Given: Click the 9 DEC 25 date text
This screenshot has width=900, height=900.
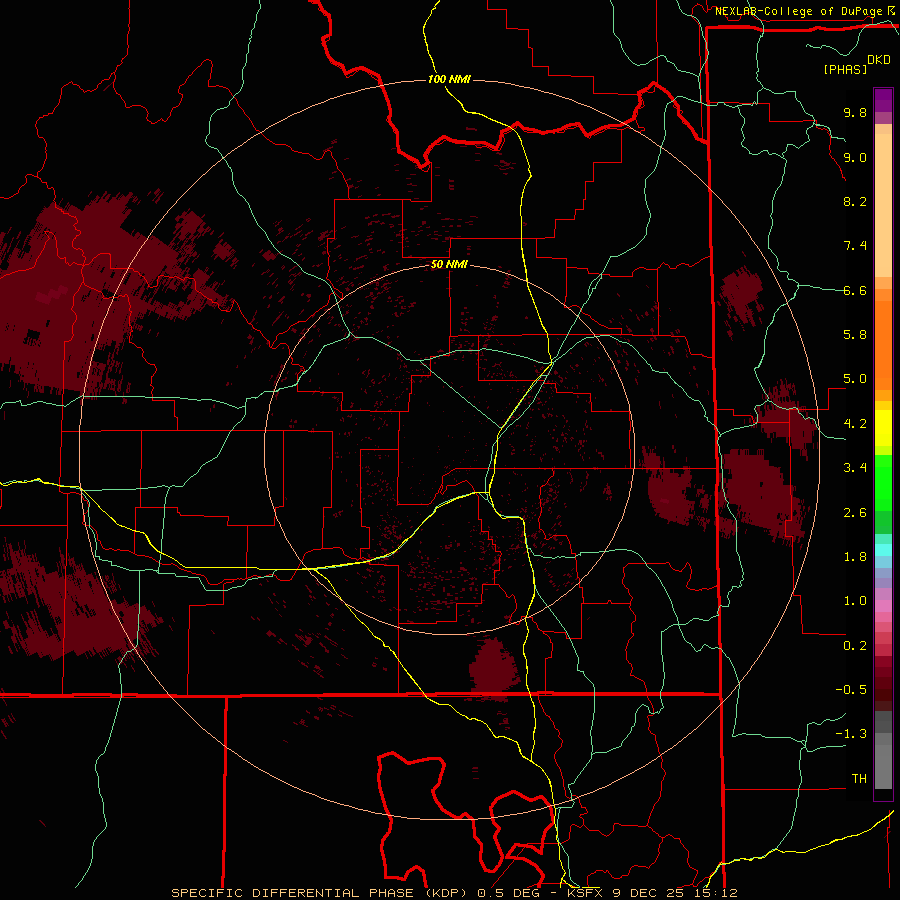Looking at the screenshot, I should [648, 893].
